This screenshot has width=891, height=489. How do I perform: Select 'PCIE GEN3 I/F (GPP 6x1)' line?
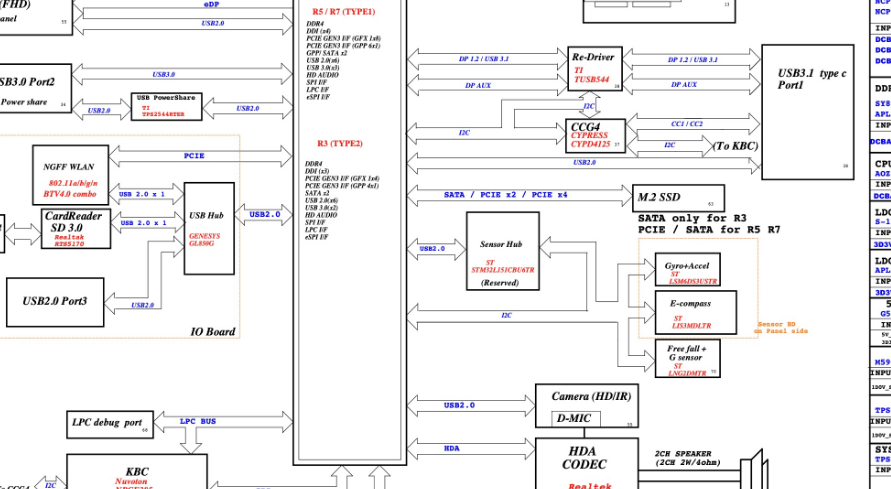[343, 46]
